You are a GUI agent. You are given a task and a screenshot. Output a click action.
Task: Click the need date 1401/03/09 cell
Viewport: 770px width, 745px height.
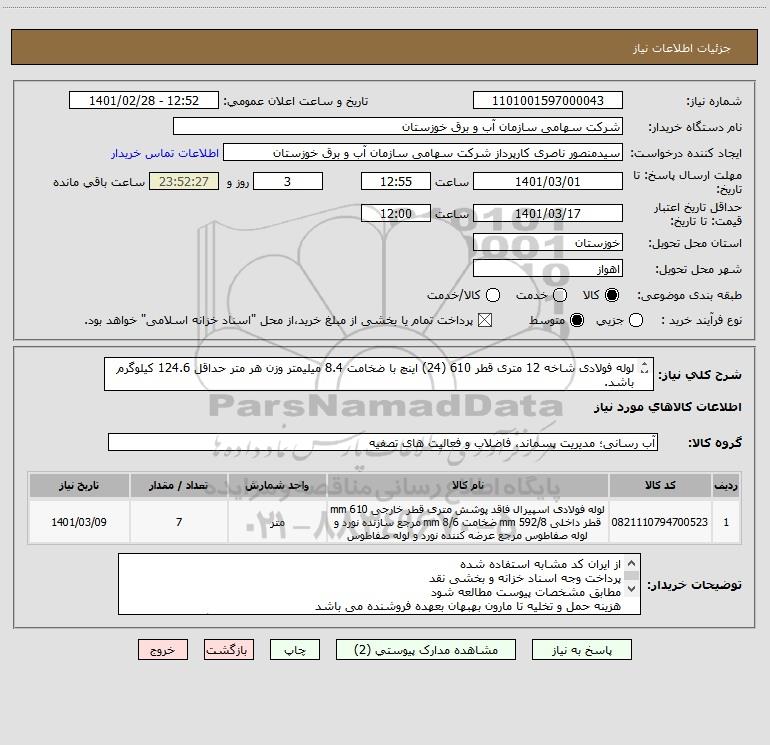[x=79, y=522]
